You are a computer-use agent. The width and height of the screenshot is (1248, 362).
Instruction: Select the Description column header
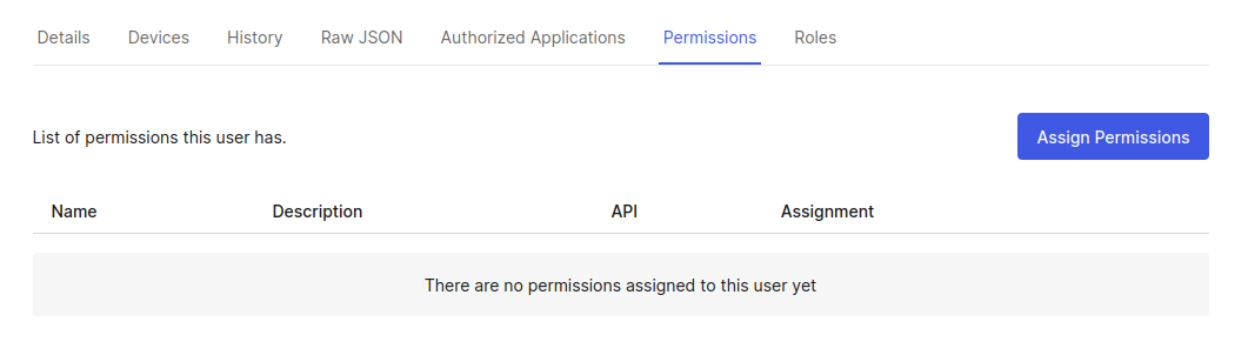317,212
